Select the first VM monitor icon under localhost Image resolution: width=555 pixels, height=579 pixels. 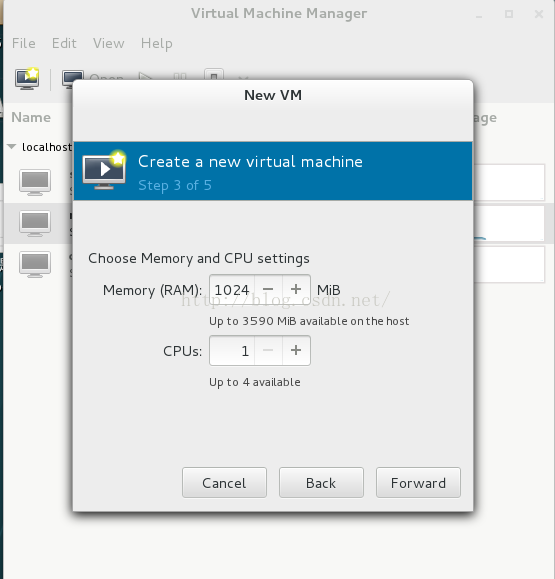pos(35,182)
